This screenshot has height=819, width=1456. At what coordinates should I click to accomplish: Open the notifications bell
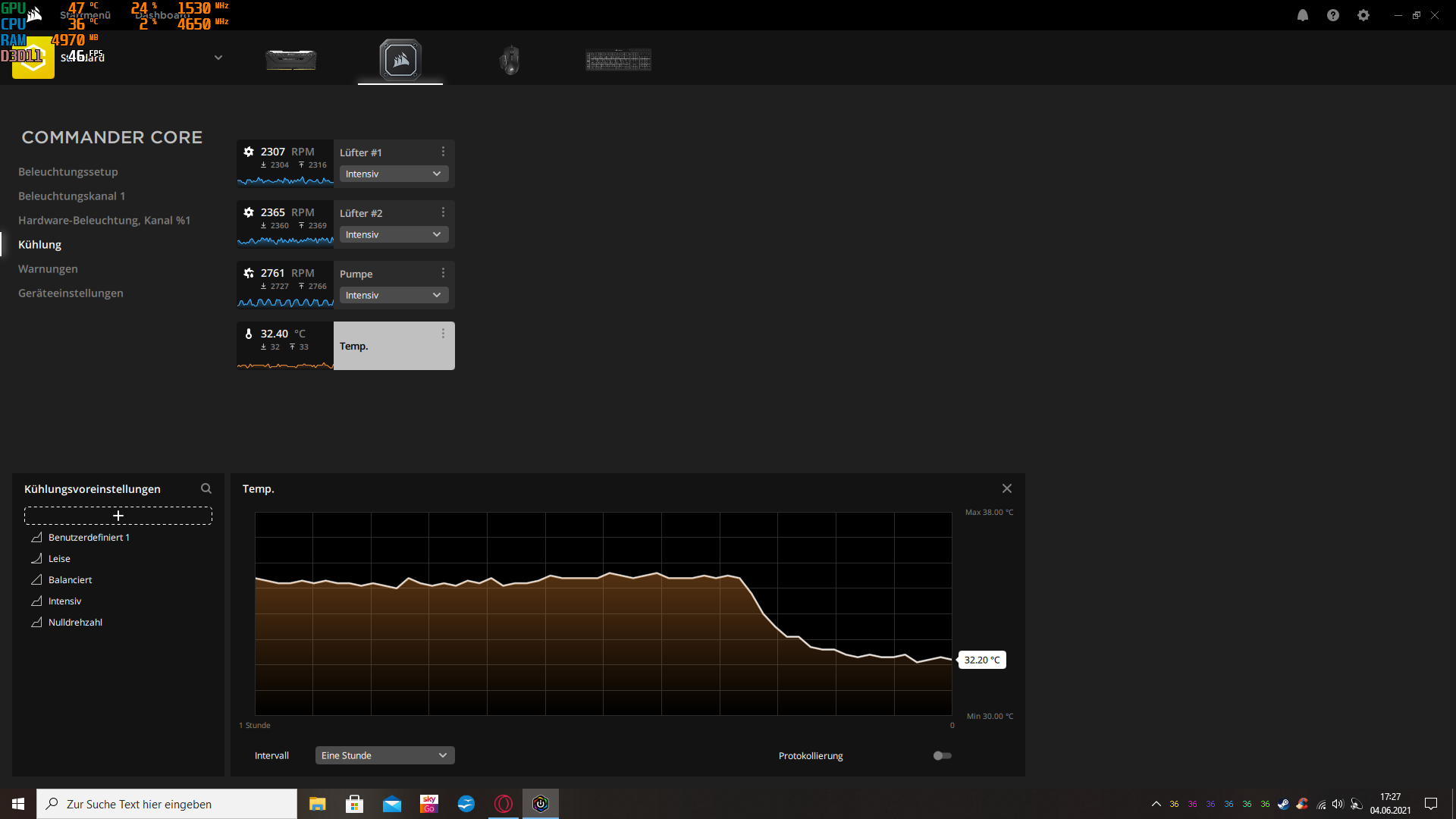click(x=1303, y=15)
